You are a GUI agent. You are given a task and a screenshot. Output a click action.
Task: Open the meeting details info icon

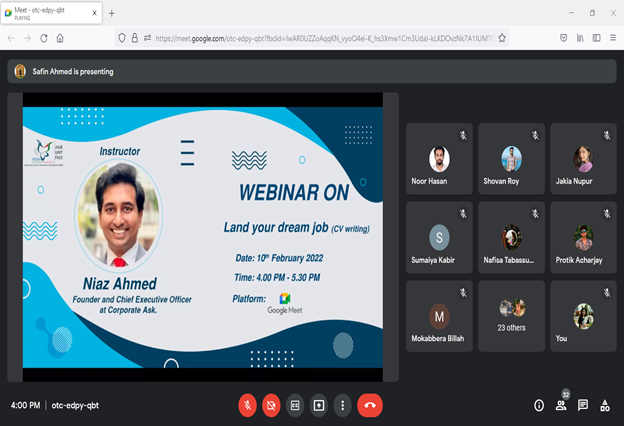[x=539, y=405]
